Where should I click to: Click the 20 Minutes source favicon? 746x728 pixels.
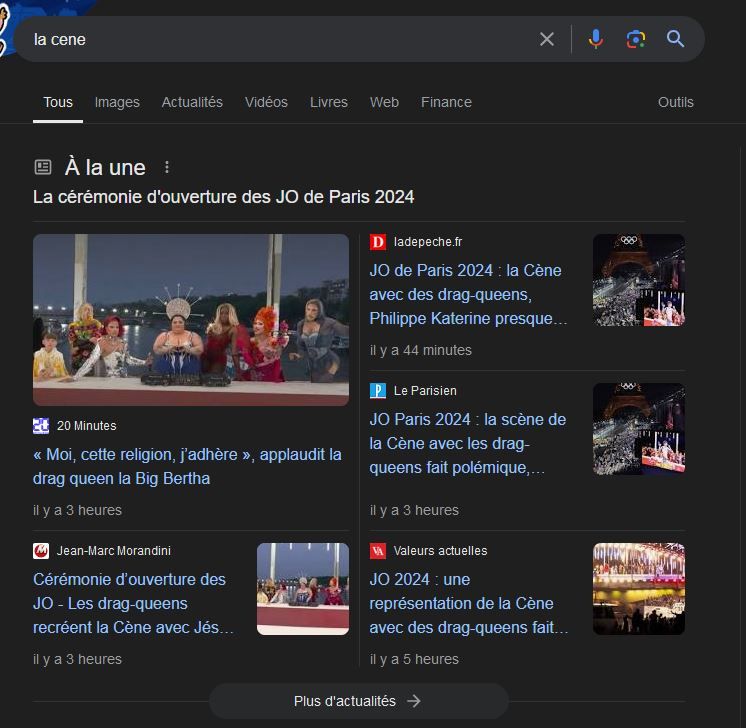coord(41,426)
